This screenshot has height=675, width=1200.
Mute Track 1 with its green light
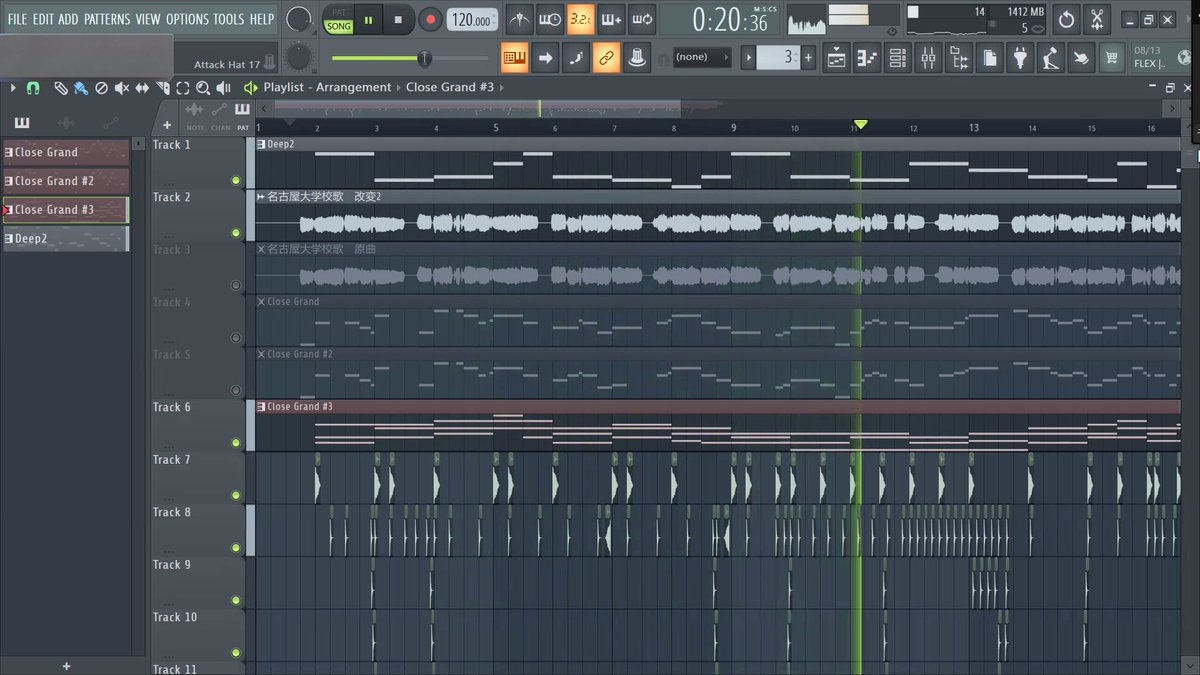[236, 181]
